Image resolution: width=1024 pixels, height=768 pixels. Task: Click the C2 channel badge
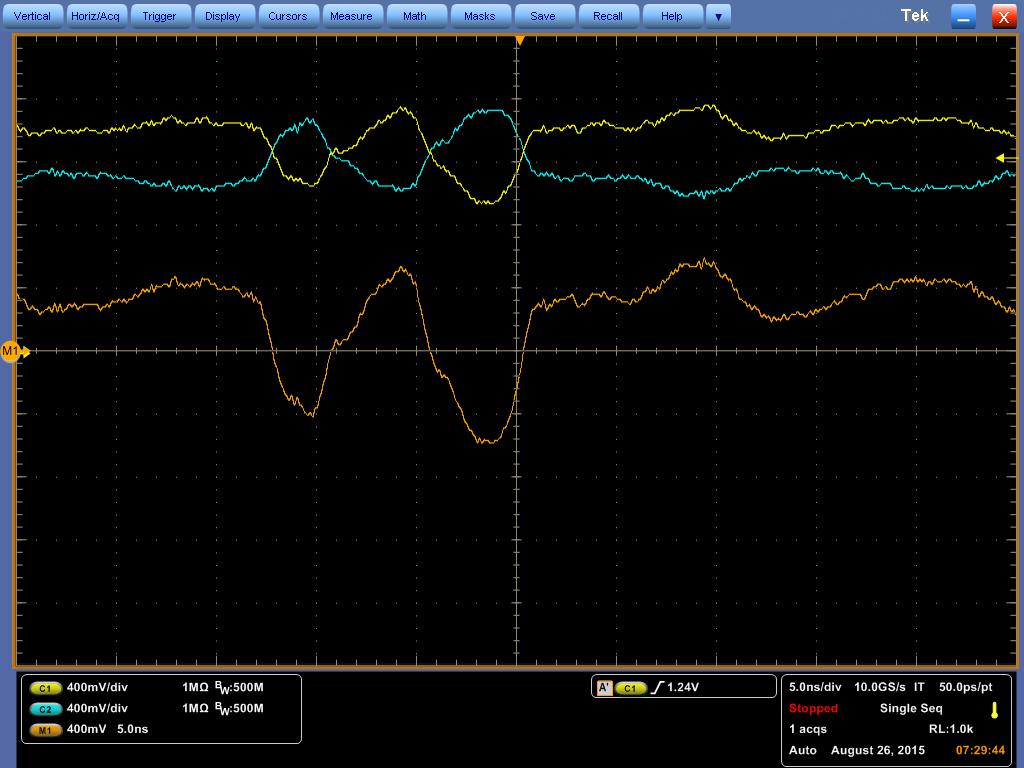tap(45, 709)
